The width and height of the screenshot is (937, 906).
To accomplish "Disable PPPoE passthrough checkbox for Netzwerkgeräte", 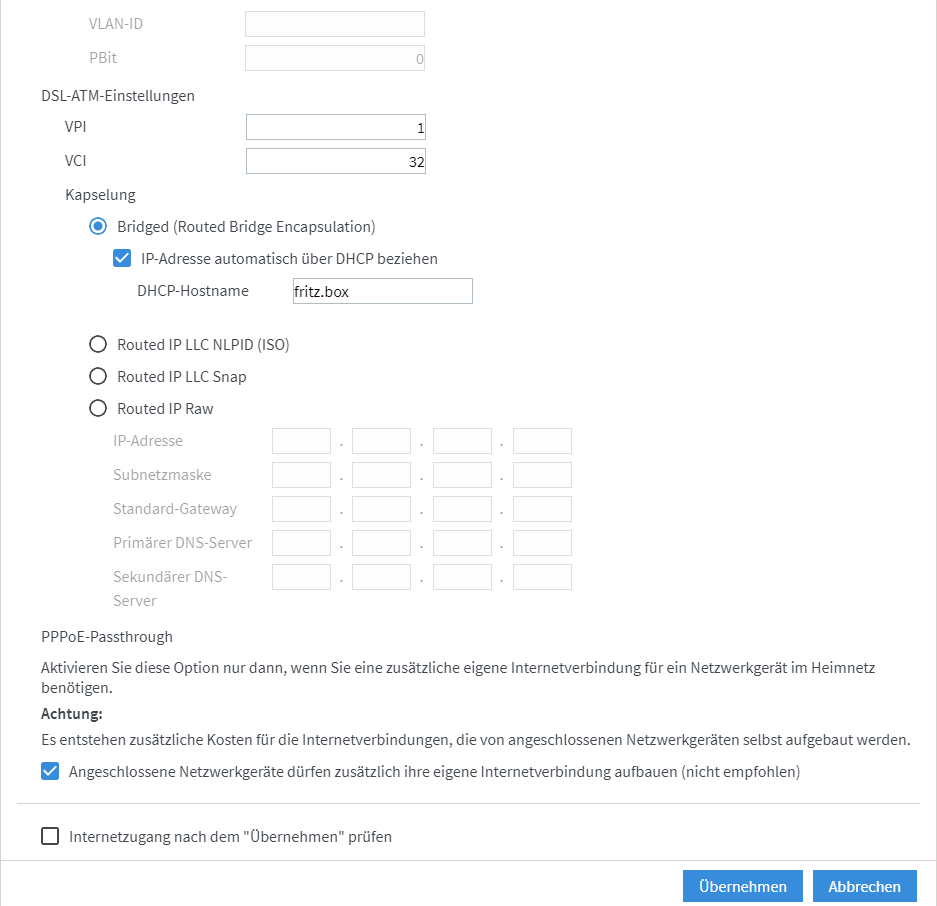I will (50, 772).
